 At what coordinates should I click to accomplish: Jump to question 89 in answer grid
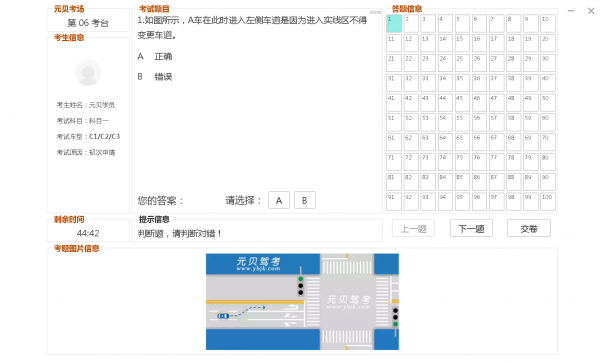click(530, 182)
